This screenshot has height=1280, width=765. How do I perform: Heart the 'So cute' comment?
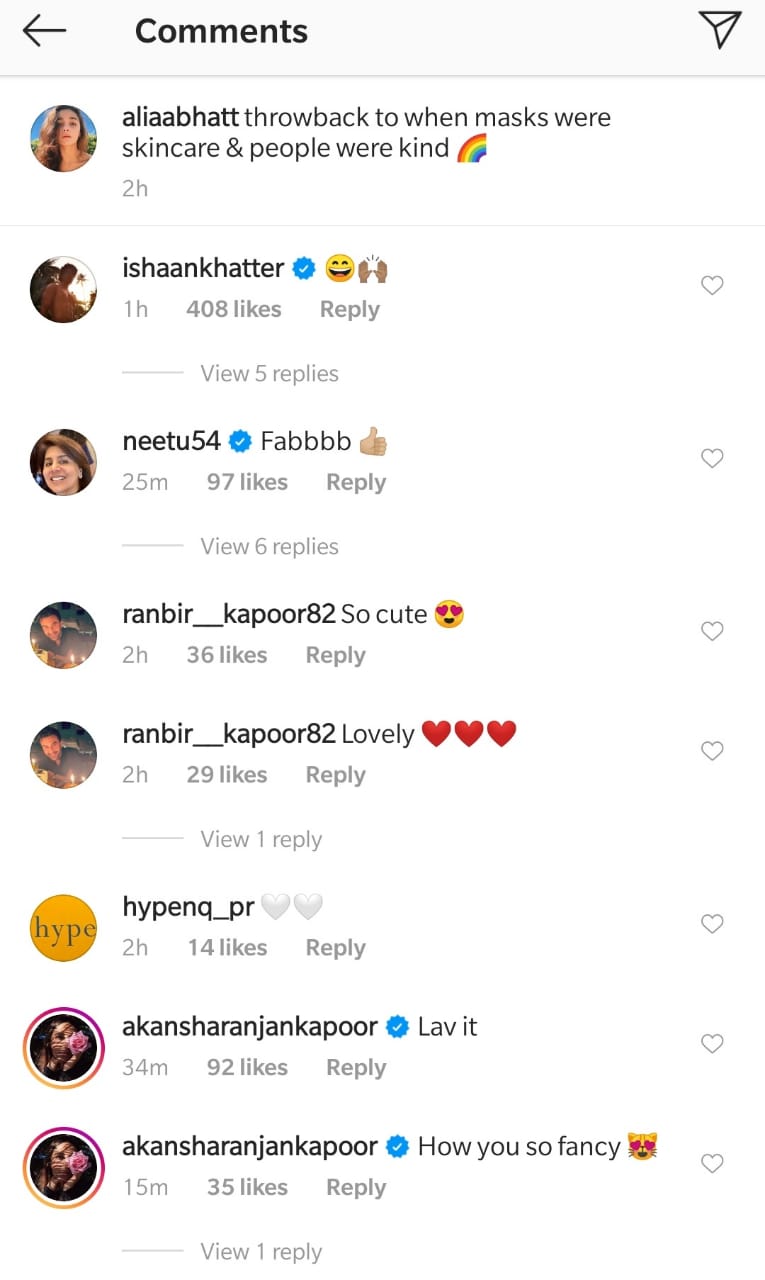[711, 632]
